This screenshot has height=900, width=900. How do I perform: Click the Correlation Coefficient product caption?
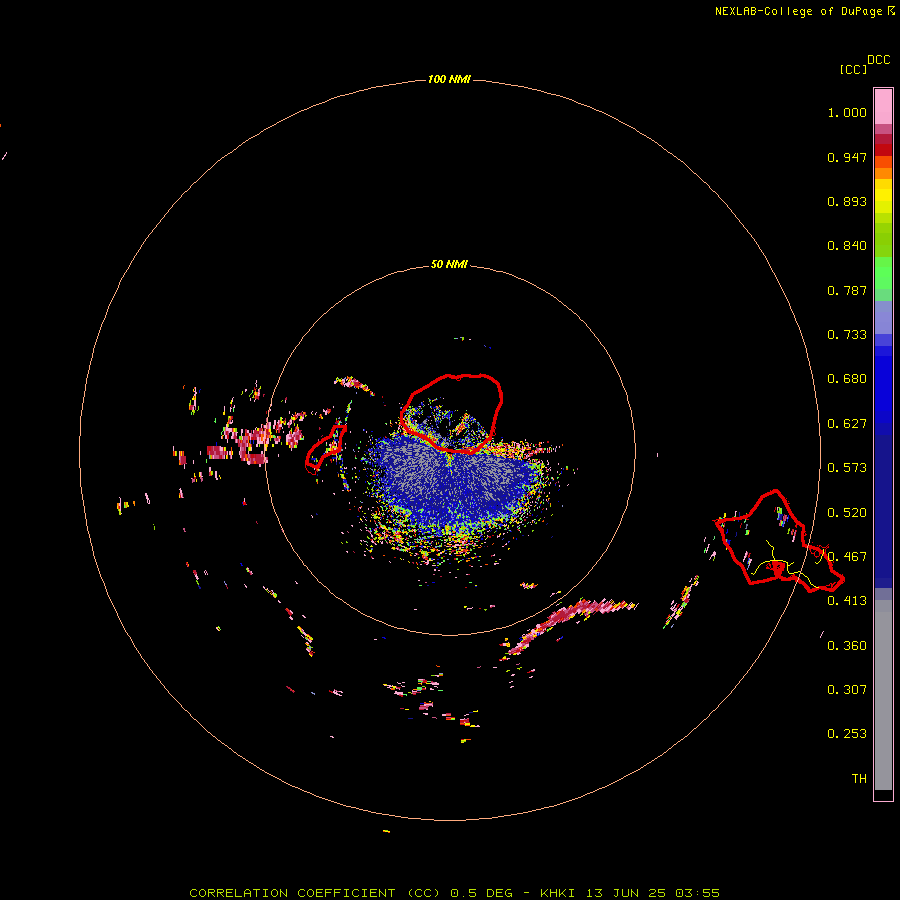[x=454, y=893]
